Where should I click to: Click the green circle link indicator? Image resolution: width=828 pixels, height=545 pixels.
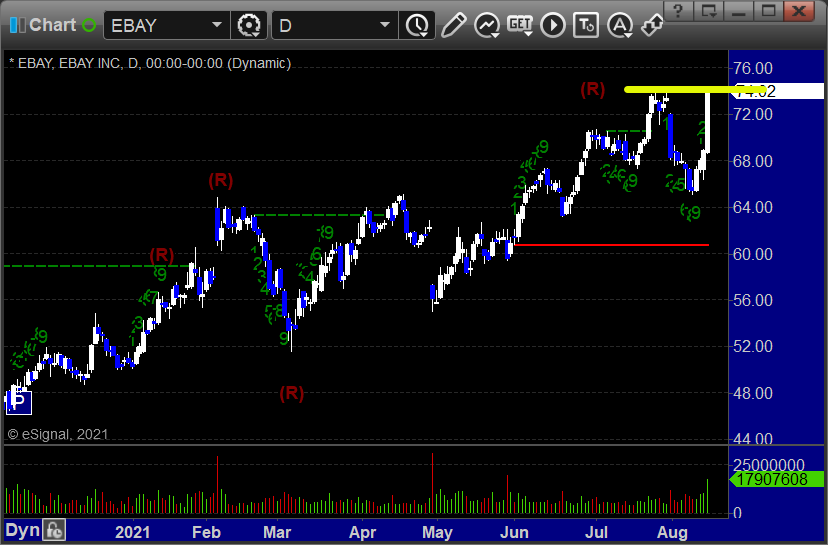click(89, 25)
